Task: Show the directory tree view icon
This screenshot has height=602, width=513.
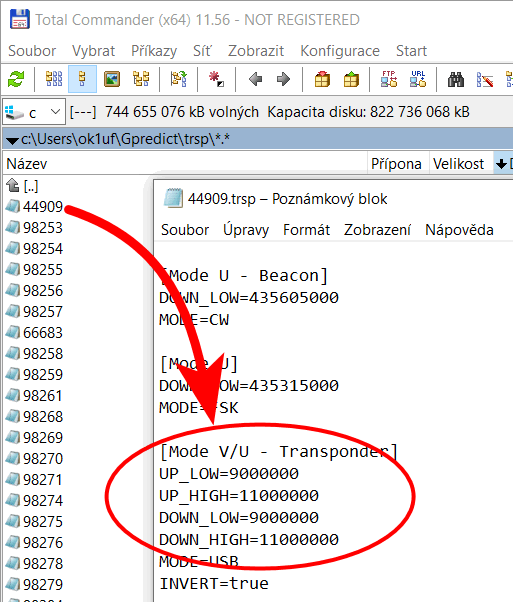Action: click(x=141, y=79)
